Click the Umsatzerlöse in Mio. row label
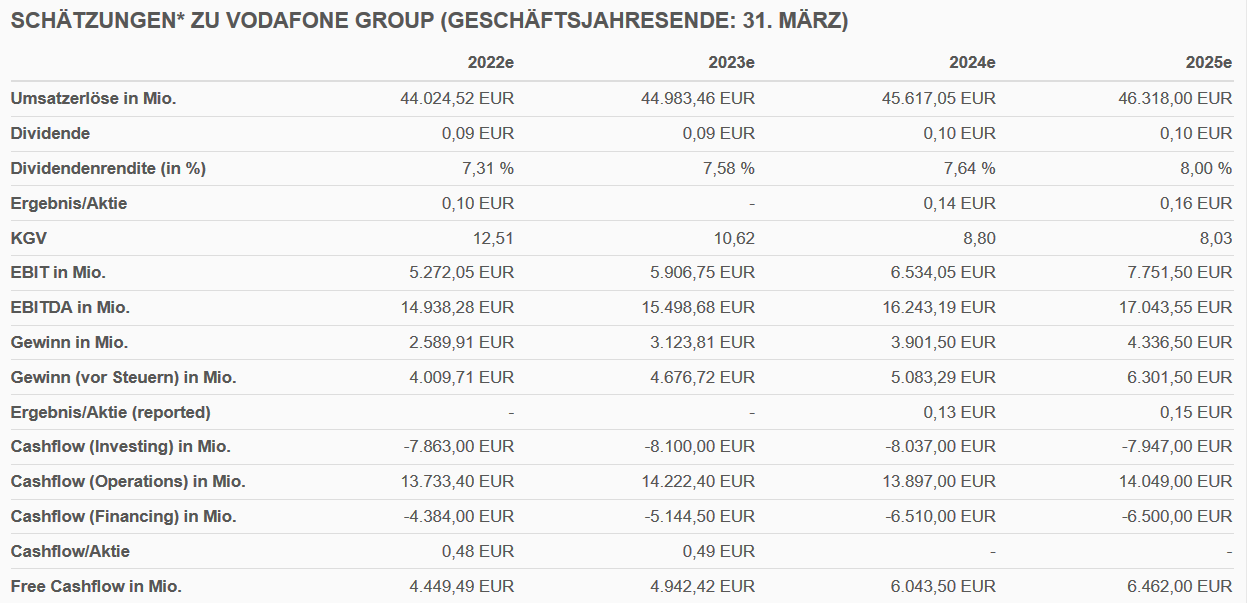Viewport: 1249px width, 603px height. pyautogui.click(x=94, y=98)
